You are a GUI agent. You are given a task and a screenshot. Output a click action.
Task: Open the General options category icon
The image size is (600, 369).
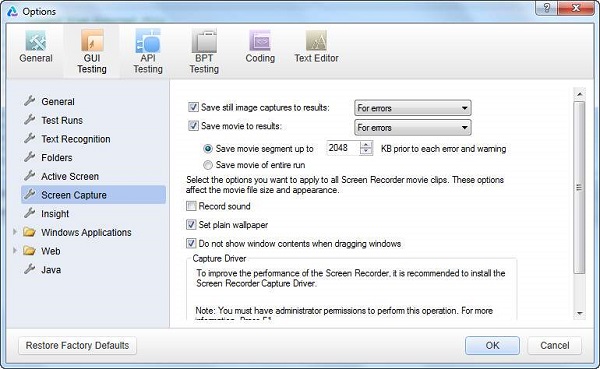pyautogui.click(x=36, y=41)
